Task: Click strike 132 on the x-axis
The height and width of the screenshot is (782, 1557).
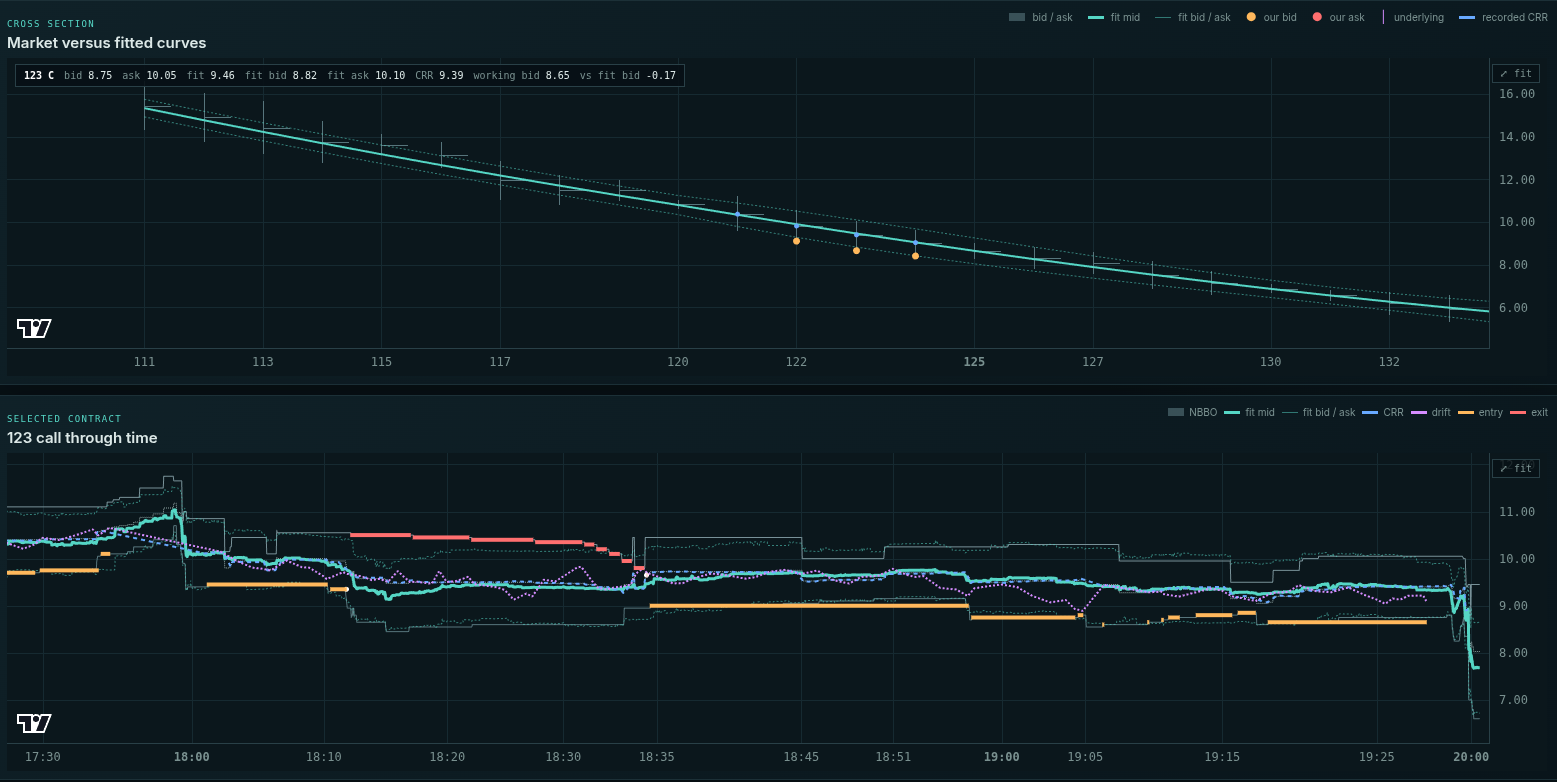Action: point(1389,362)
